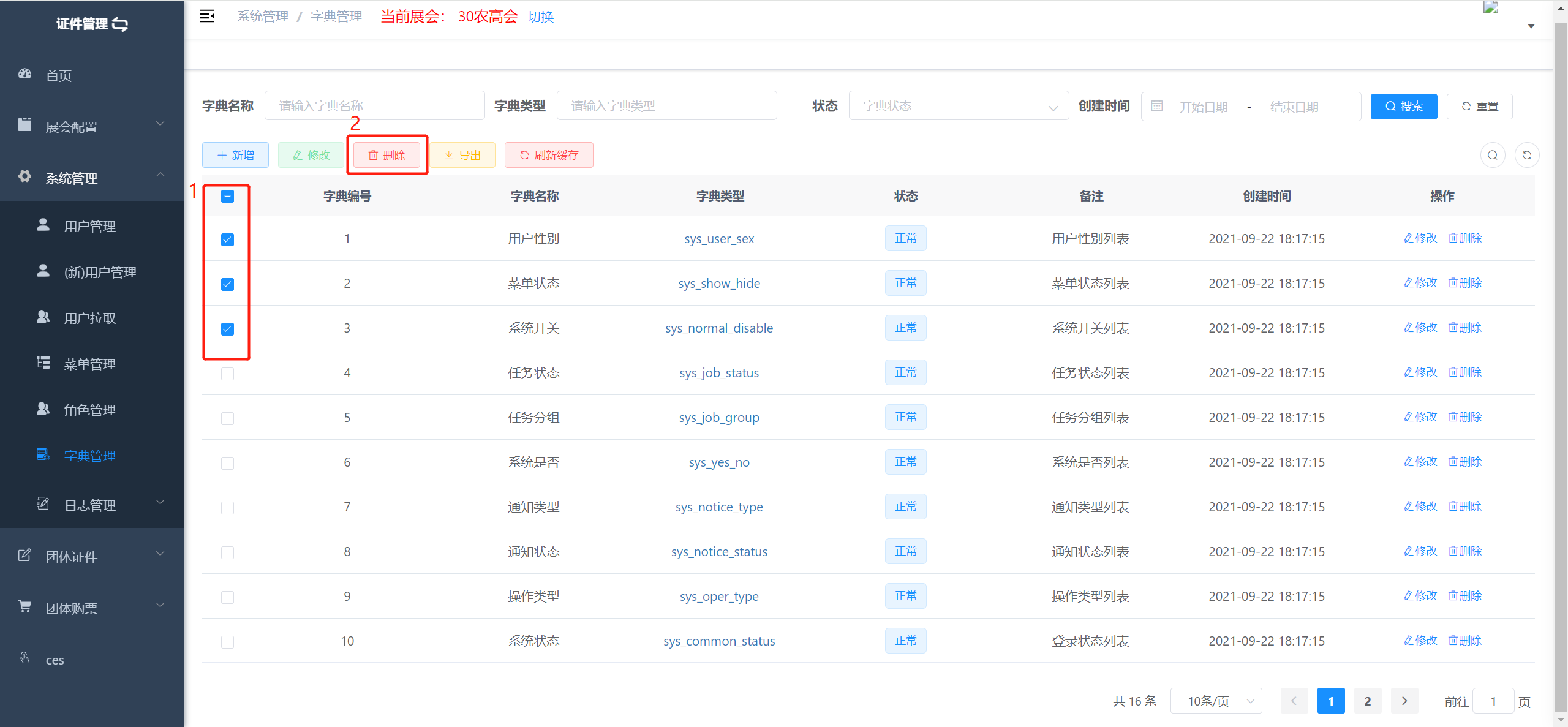This screenshot has width=1568, height=727.
Task: Click the user avatar image
Action: [1499, 17]
